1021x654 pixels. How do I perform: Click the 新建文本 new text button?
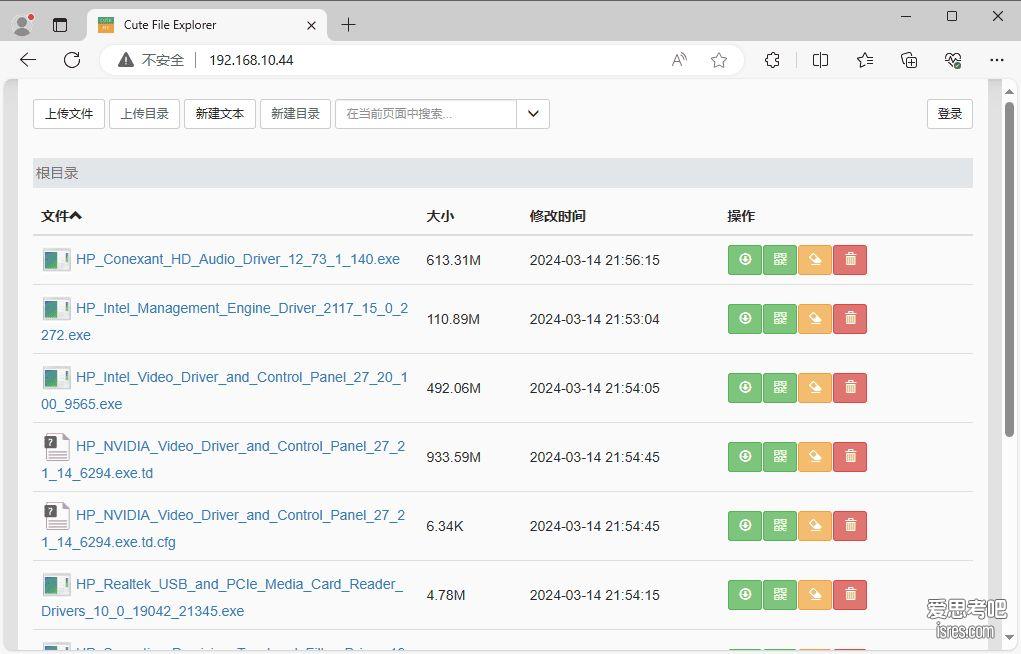(x=220, y=114)
